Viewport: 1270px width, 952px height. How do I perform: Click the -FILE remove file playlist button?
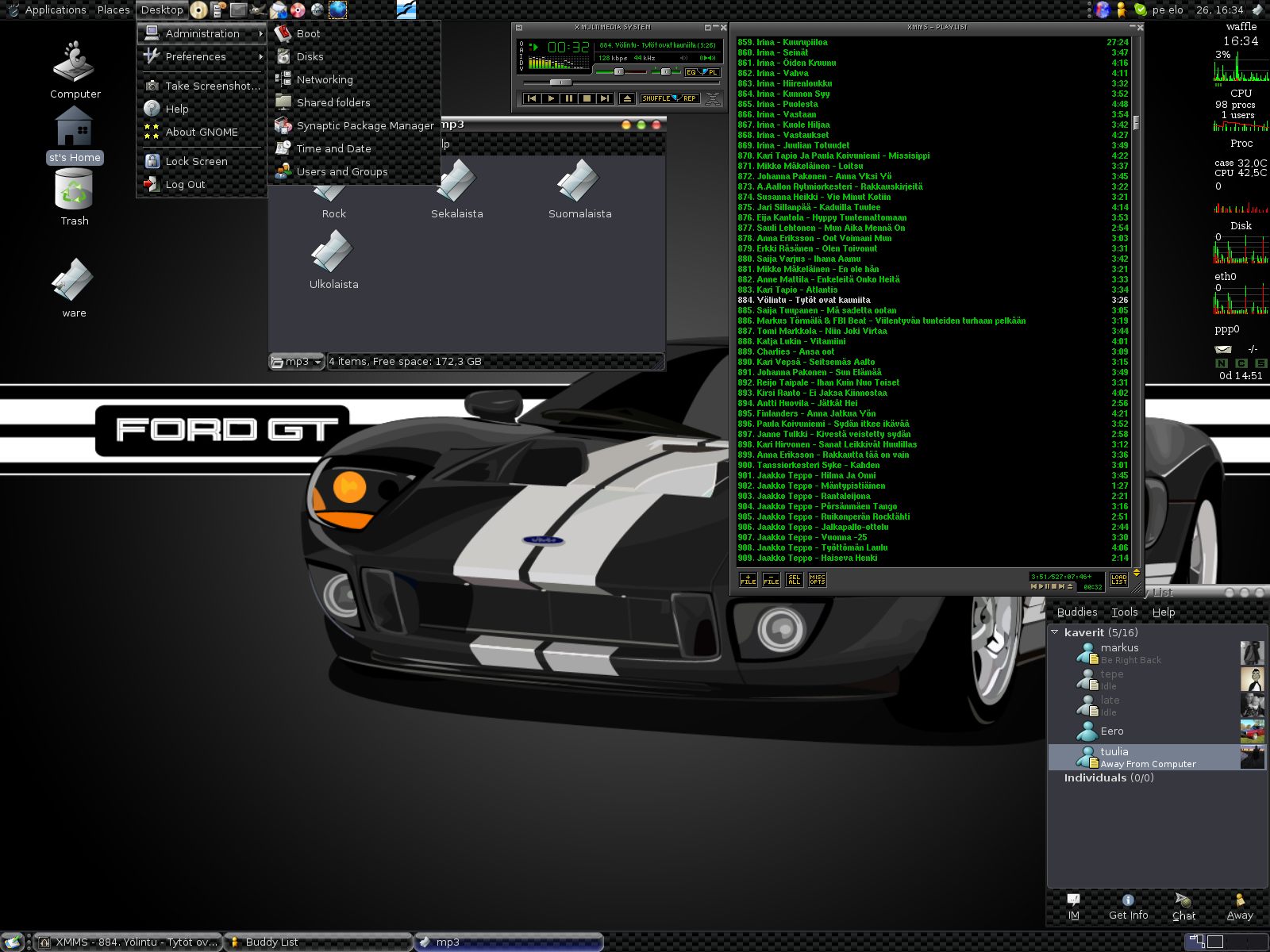coord(771,580)
